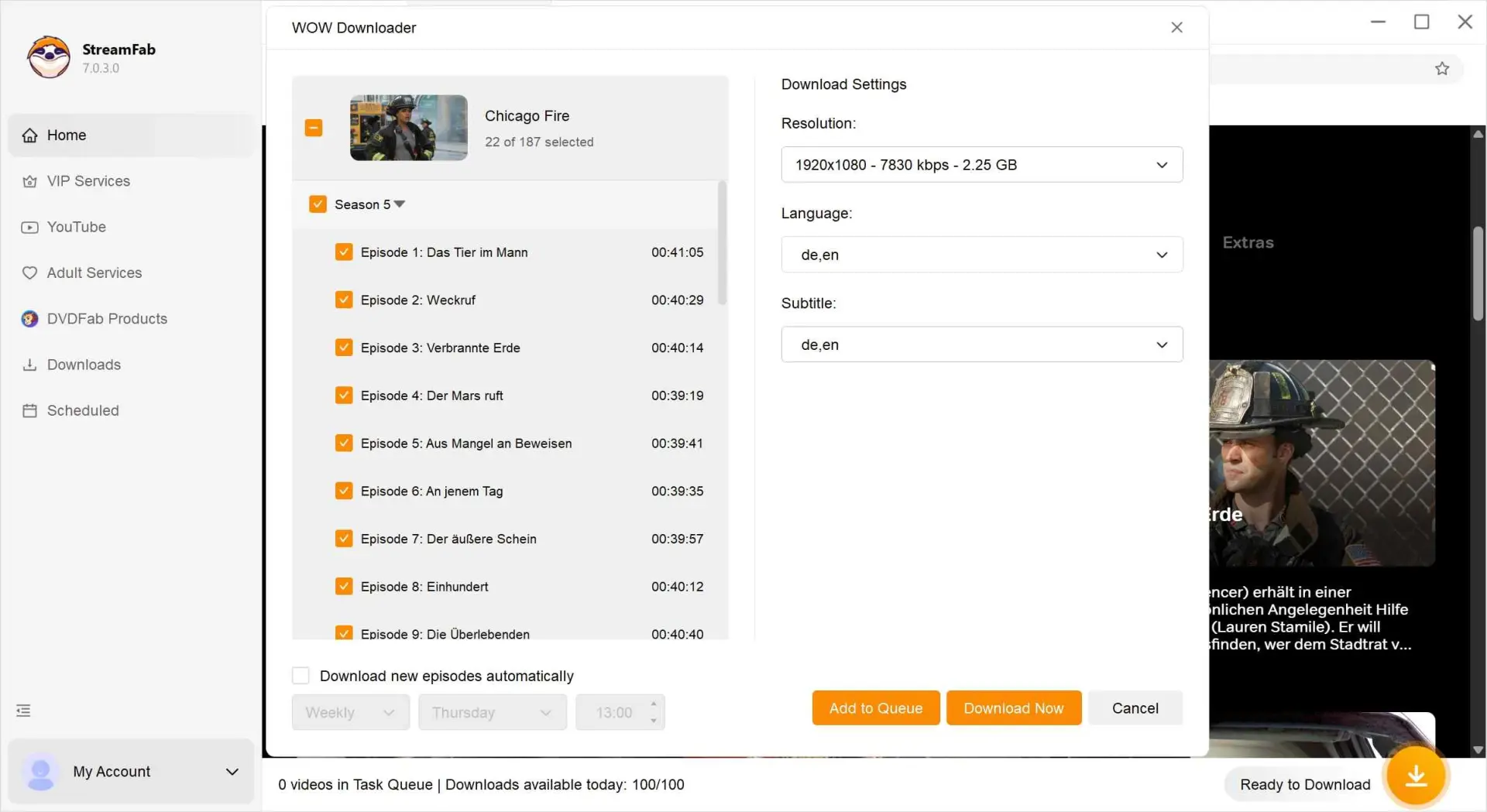Click the Home house icon in sidebar

pos(29,135)
